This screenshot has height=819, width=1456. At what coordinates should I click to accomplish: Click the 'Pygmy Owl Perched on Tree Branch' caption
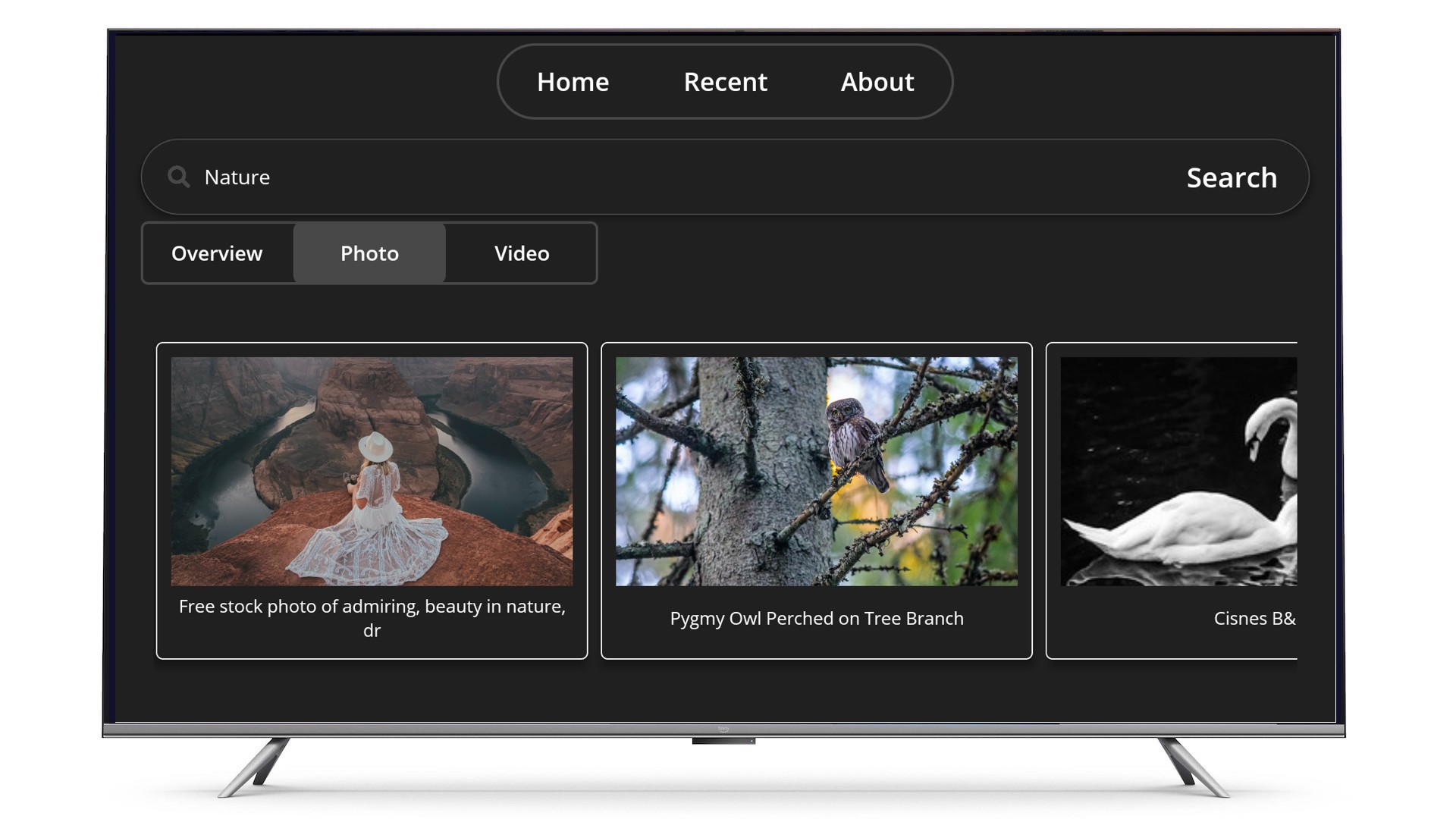tap(817, 618)
